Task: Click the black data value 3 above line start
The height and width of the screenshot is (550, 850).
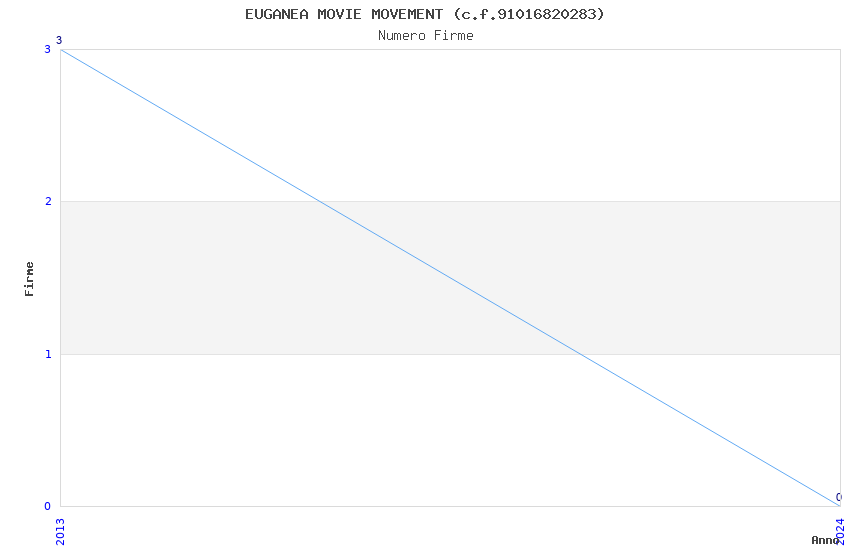Action: pos(59,41)
